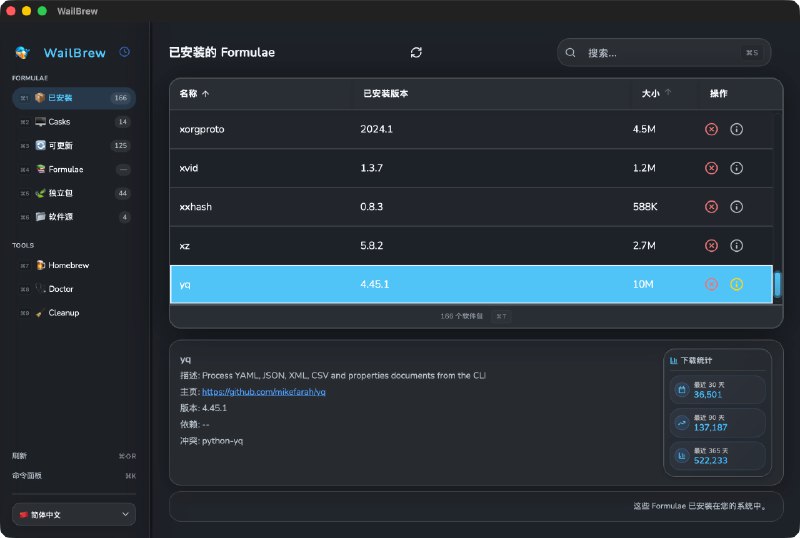Click the 522,233 downloads value
Image resolution: width=800 pixels, height=538 pixels.
[710, 461]
